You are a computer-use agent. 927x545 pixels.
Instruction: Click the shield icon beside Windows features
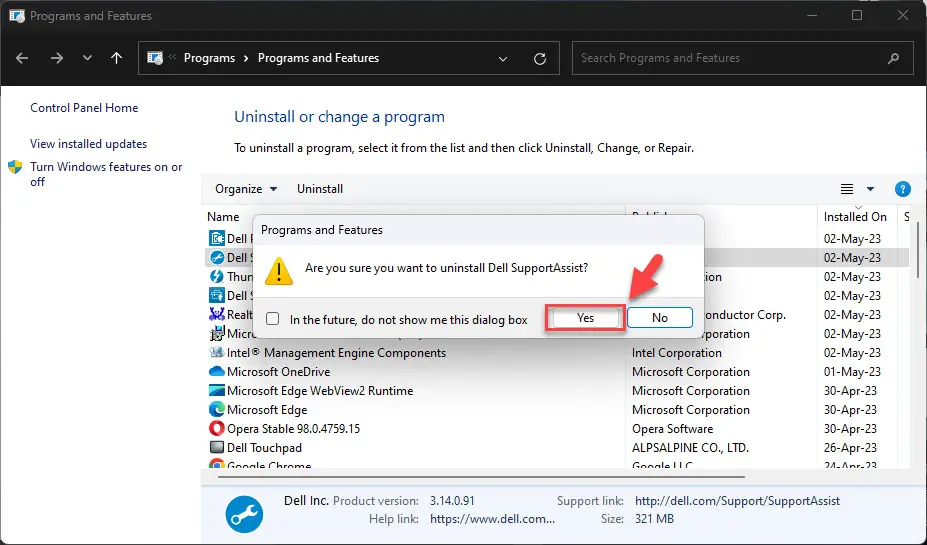coord(15,167)
